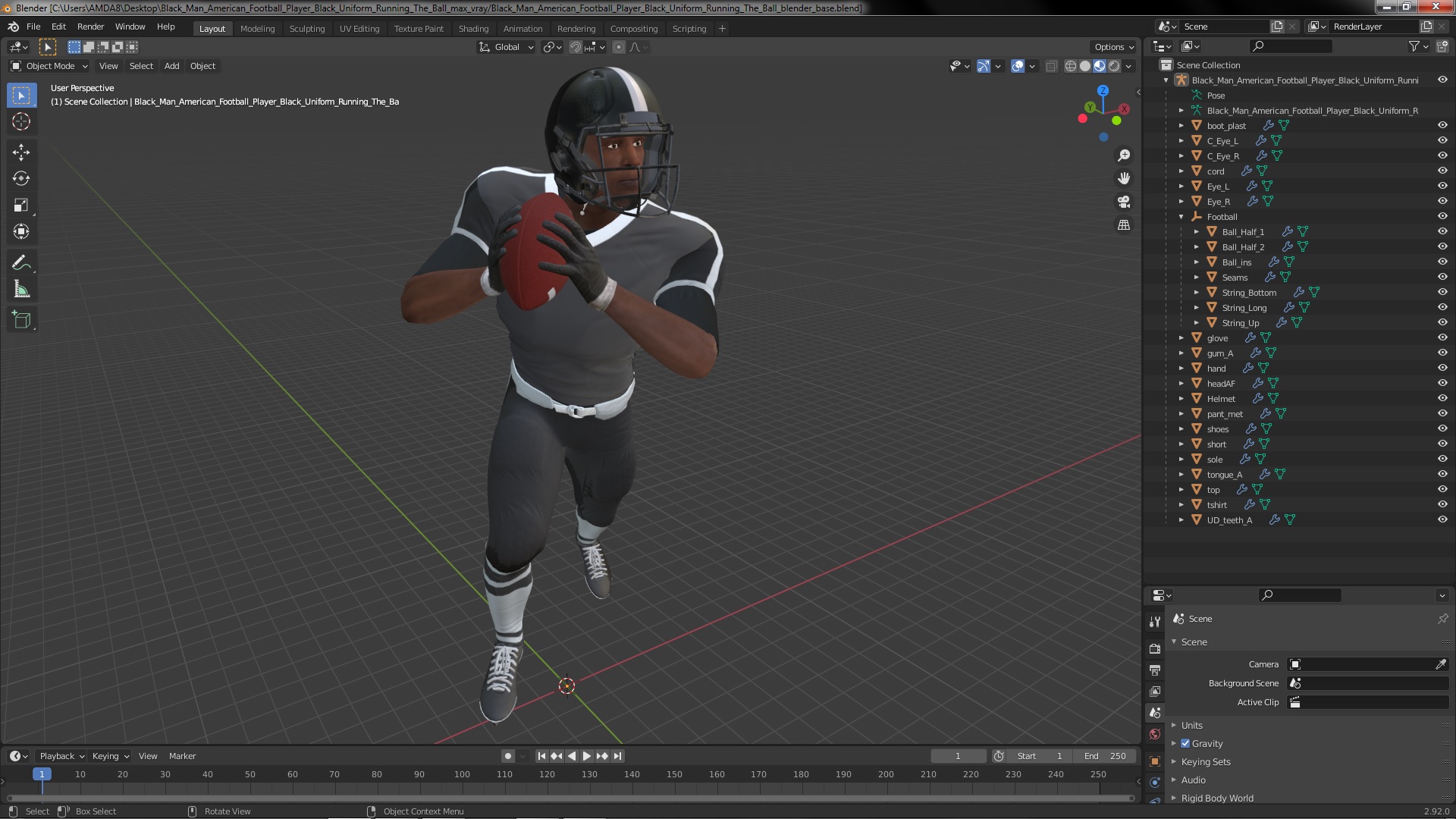This screenshot has height=819, width=1456.
Task: Expand the headAF object
Action: [x=1181, y=384]
